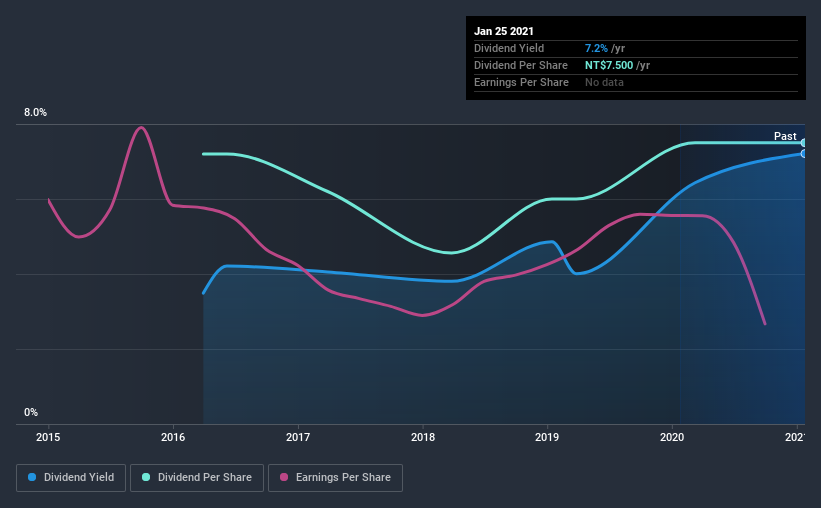Viewport: 821px width, 508px height.
Task: Click the teal Dividend Per Share legend dot
Action: point(146,477)
